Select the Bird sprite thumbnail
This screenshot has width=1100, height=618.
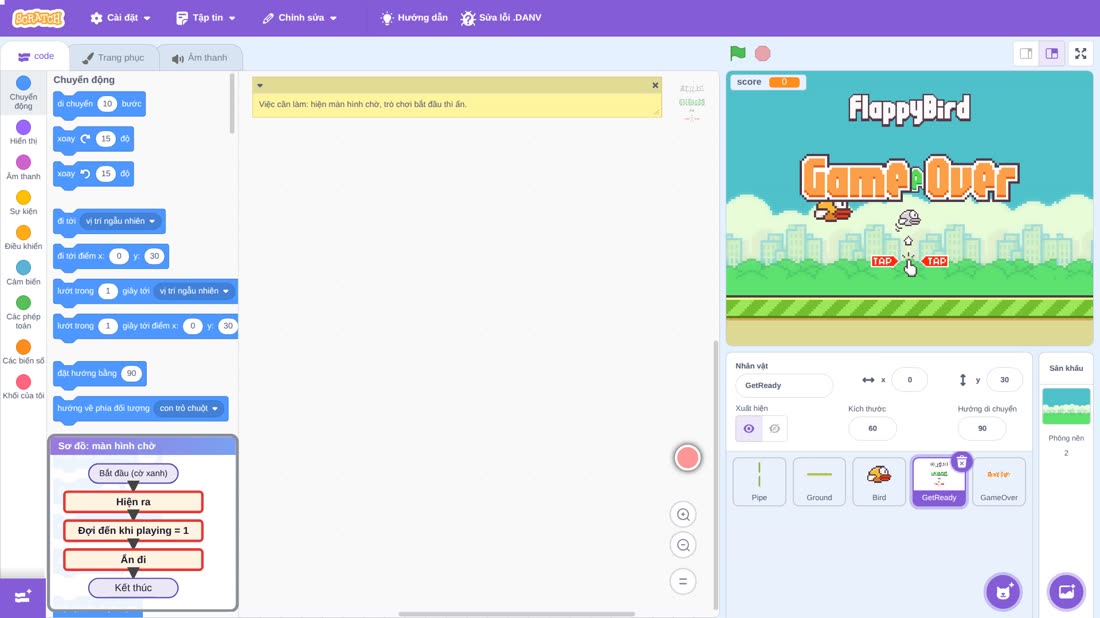pos(879,481)
